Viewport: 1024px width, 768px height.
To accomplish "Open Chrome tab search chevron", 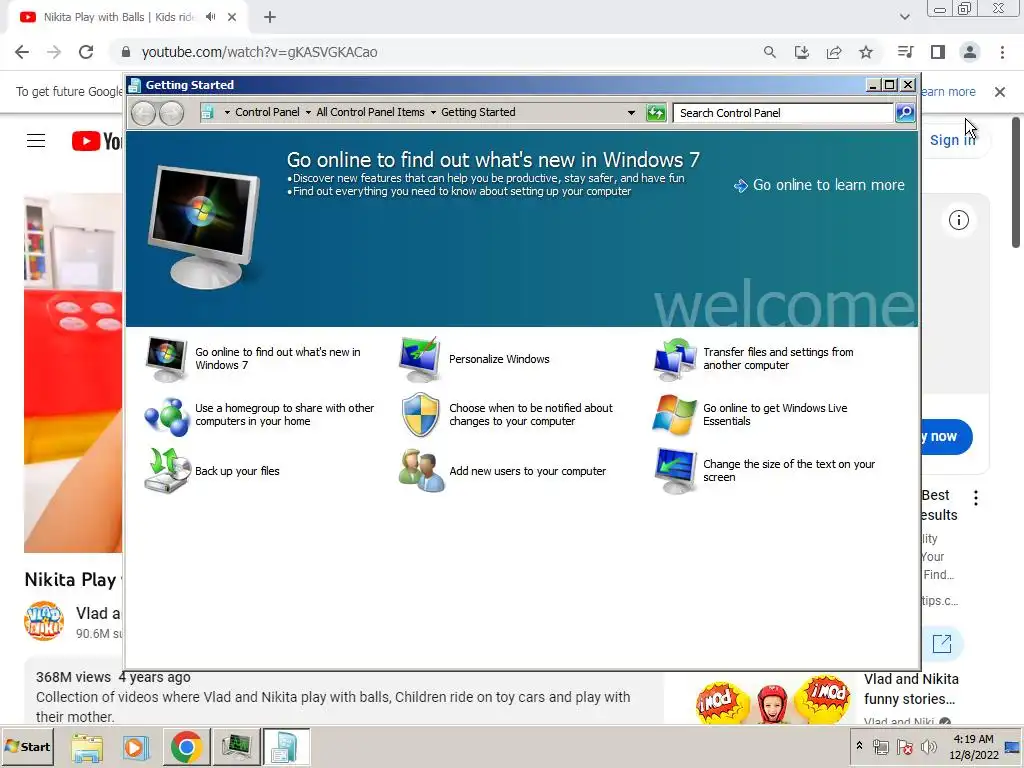I will tap(904, 17).
